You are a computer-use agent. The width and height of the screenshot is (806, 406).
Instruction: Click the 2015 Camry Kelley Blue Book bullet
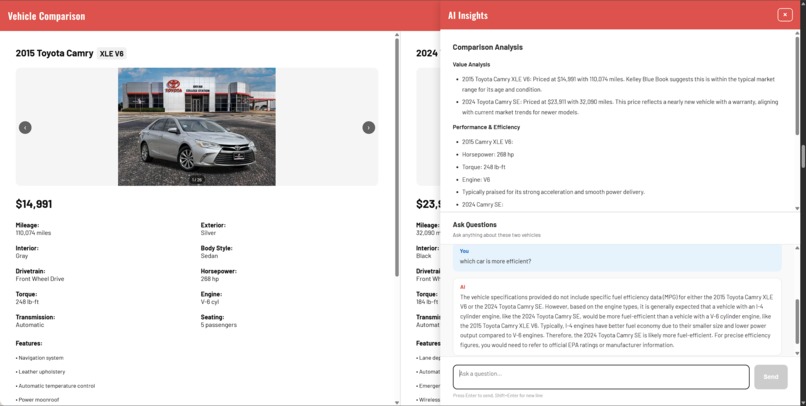click(x=618, y=84)
